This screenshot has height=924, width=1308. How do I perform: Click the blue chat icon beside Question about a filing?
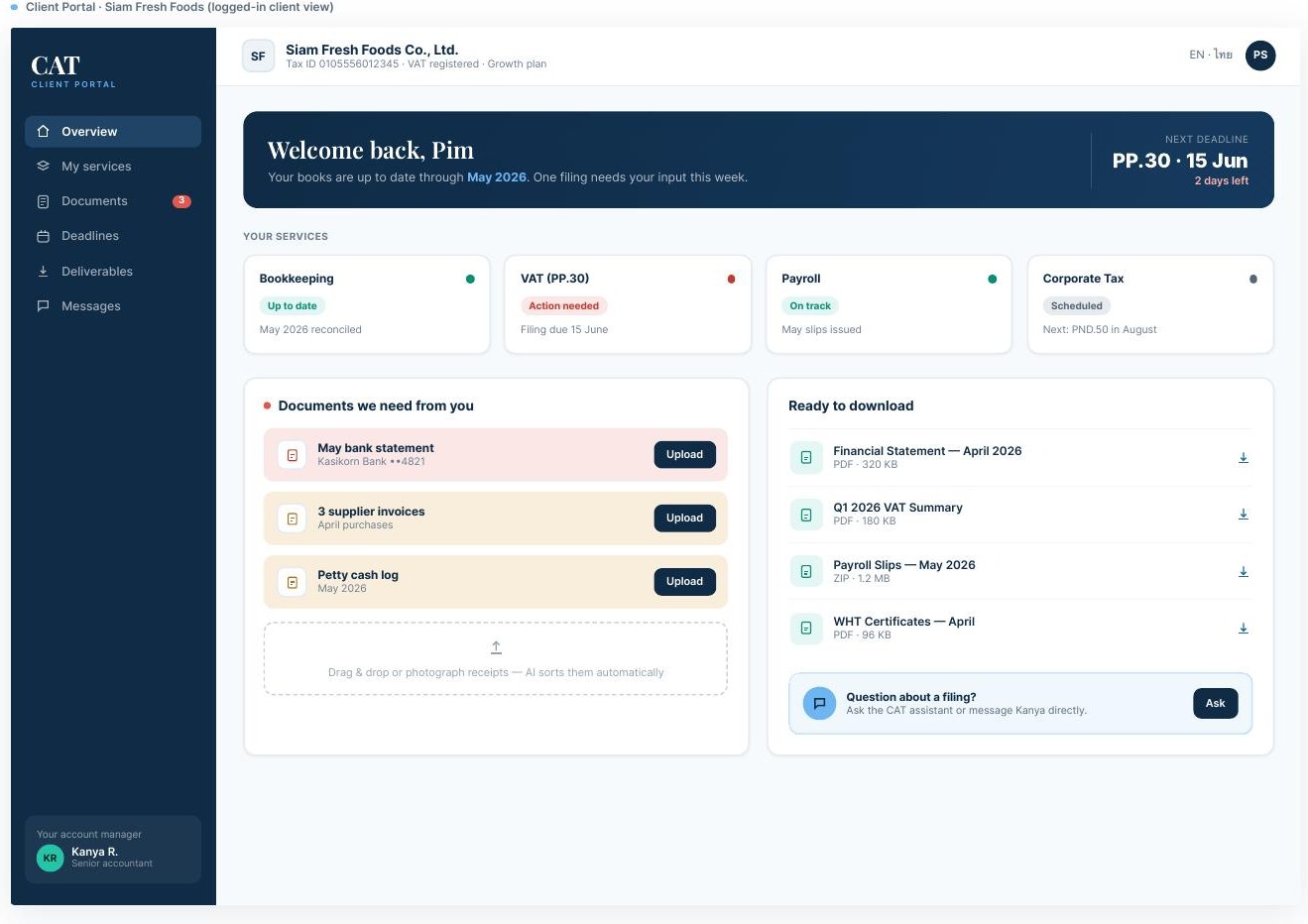[x=819, y=703]
